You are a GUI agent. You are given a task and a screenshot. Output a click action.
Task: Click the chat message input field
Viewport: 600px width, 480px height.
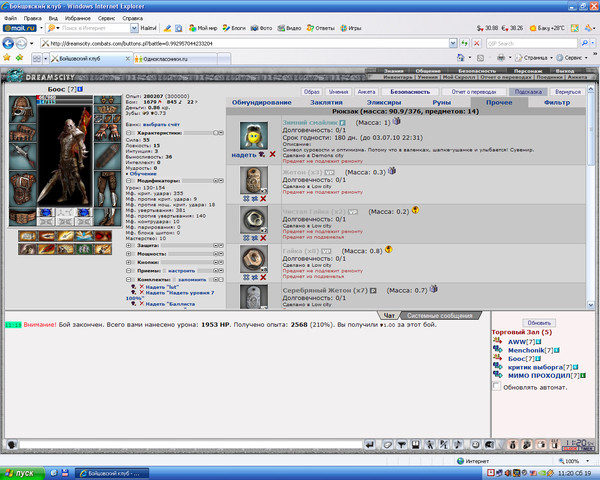[190, 445]
